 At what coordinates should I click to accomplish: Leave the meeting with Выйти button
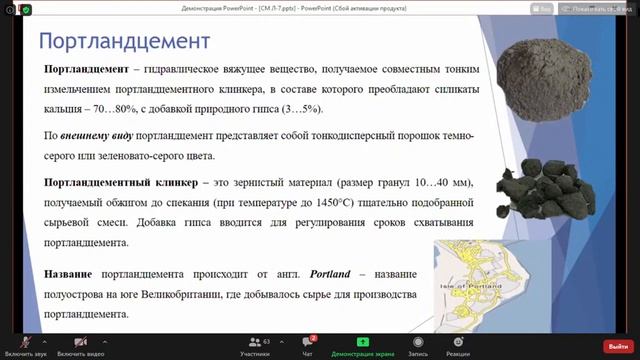point(618,347)
